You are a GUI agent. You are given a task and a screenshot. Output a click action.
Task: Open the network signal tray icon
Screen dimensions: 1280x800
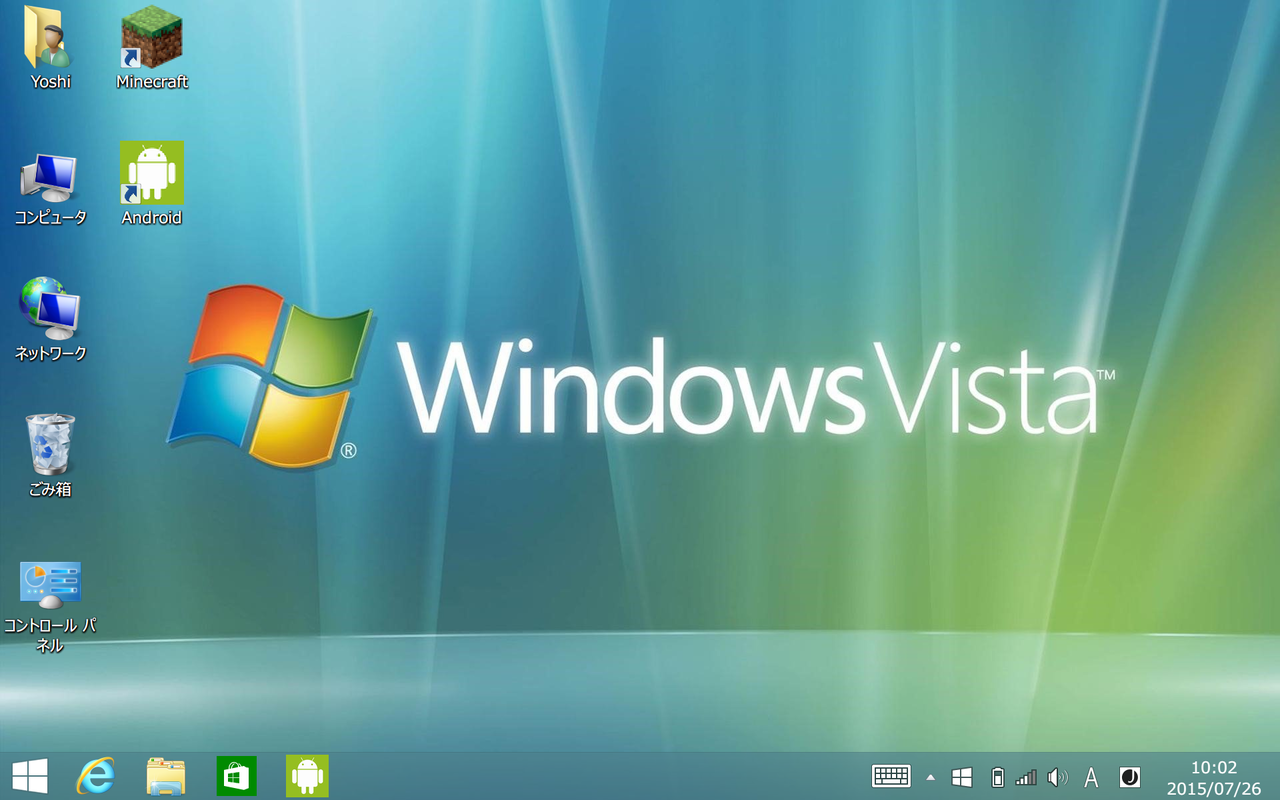click(x=1026, y=777)
